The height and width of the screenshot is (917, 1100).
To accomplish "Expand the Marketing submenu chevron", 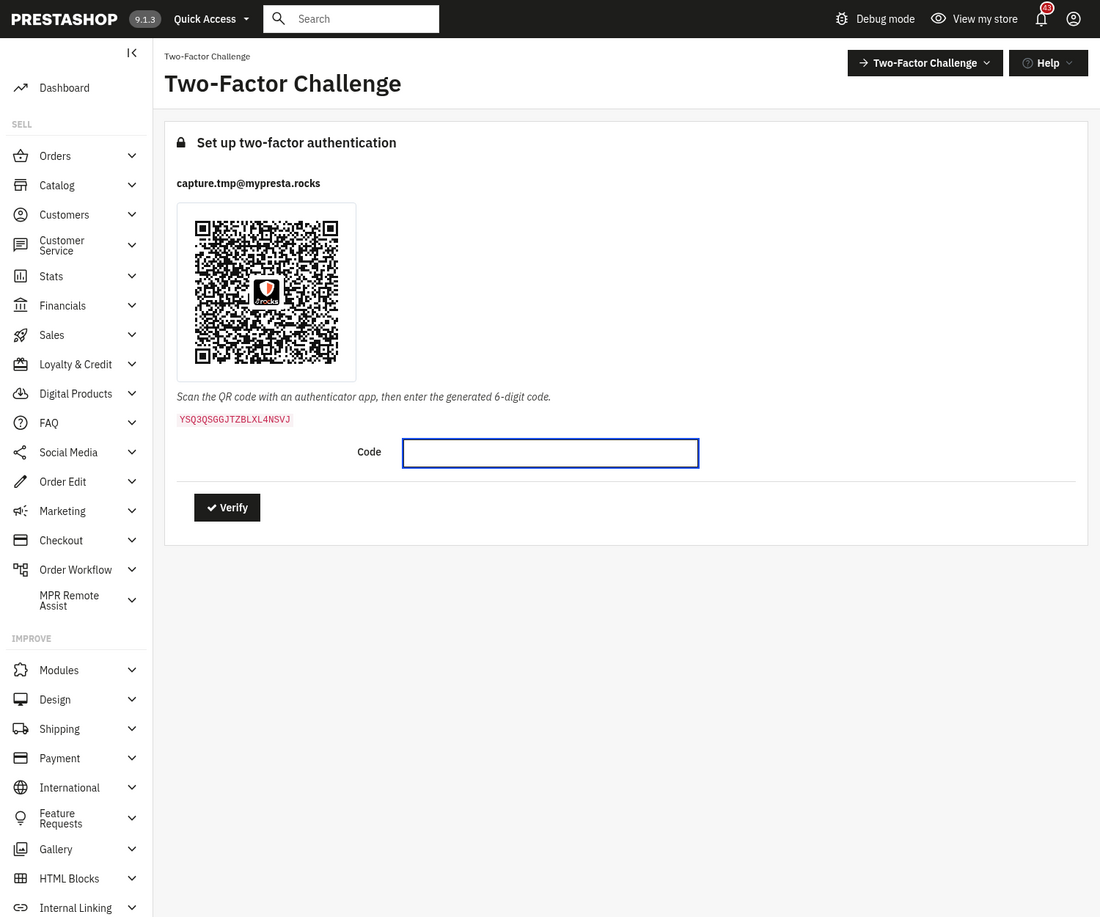I will (132, 511).
